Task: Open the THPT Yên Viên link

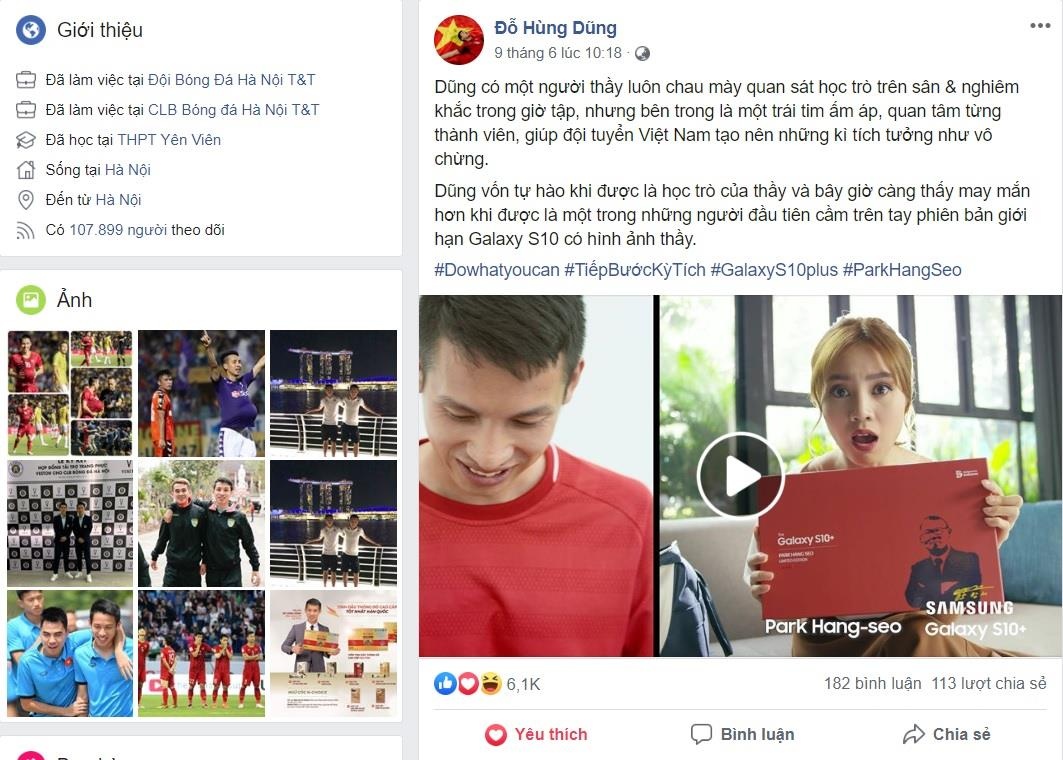Action: click(x=169, y=140)
